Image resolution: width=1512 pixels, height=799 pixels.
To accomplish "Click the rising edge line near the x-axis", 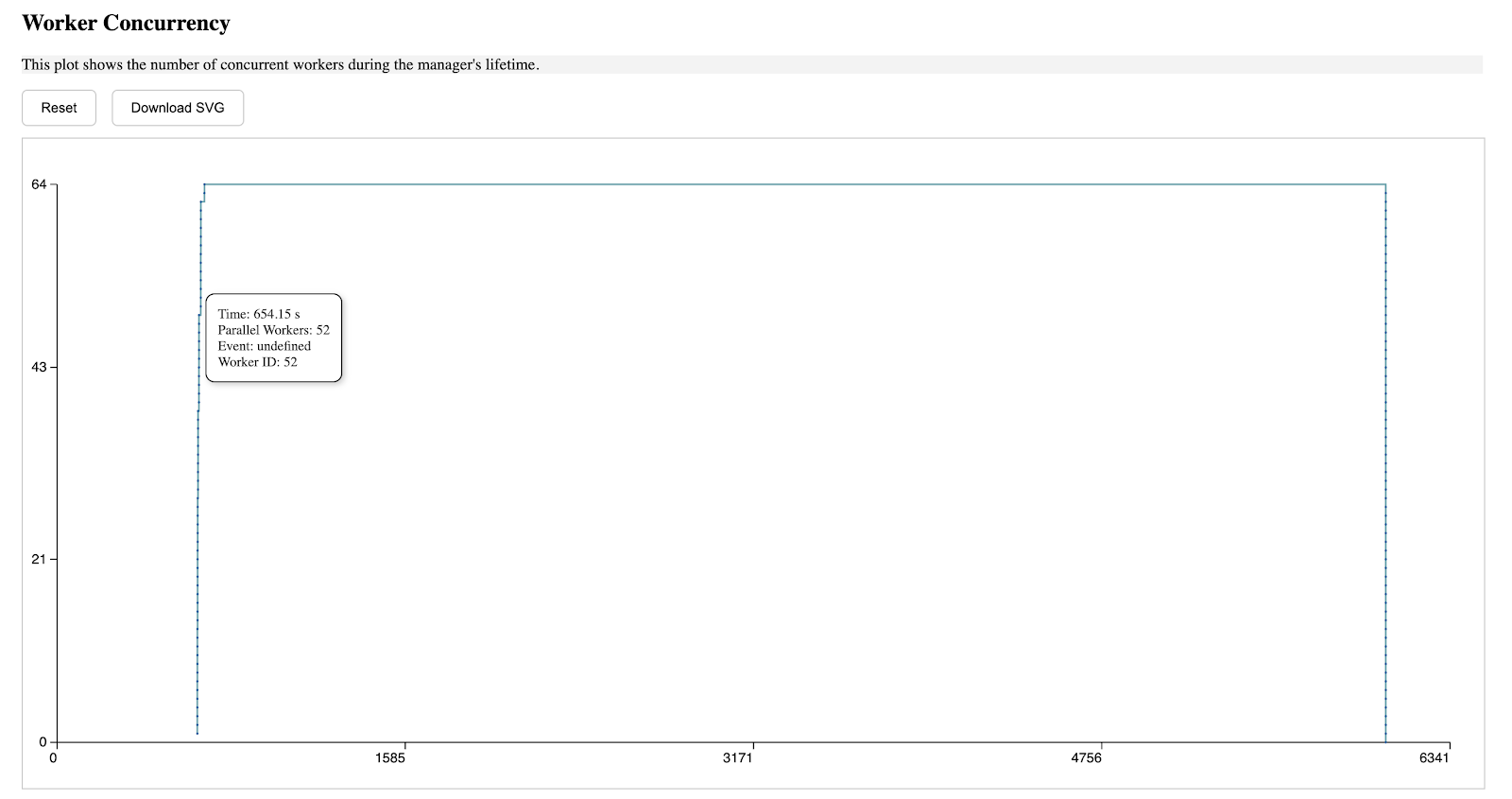I will pos(197,662).
